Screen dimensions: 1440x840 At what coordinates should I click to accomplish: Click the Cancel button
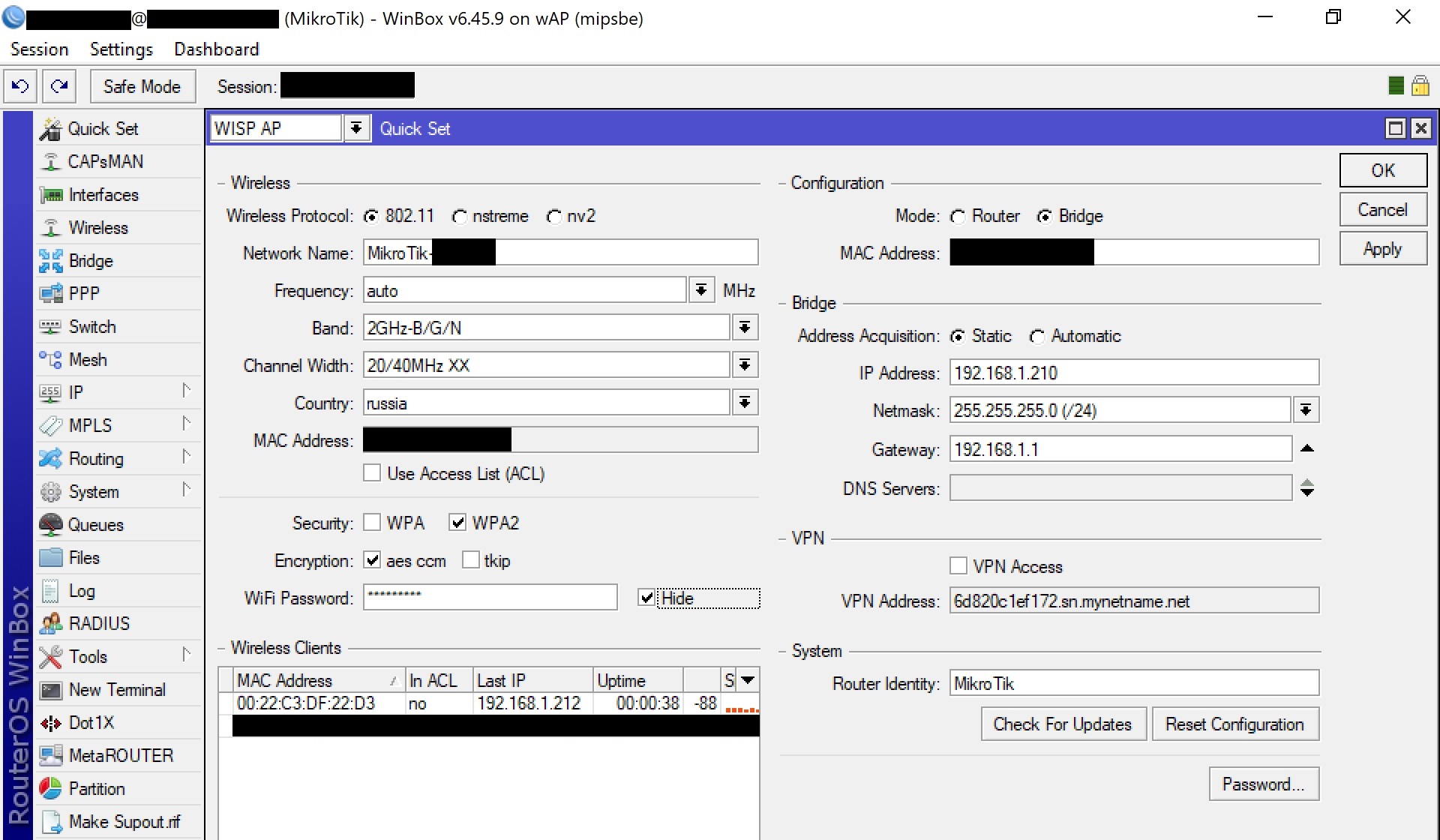pos(1383,210)
